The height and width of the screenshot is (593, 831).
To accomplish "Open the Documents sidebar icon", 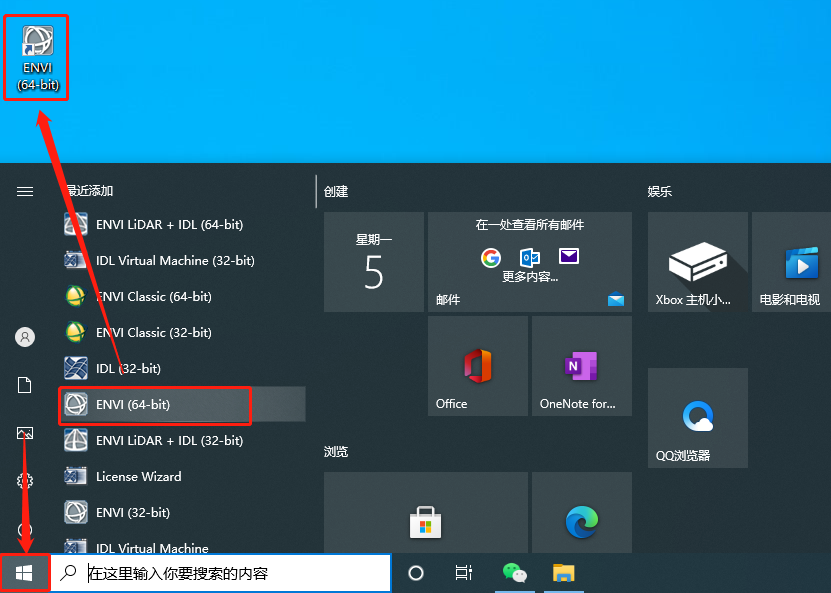I will (25, 385).
